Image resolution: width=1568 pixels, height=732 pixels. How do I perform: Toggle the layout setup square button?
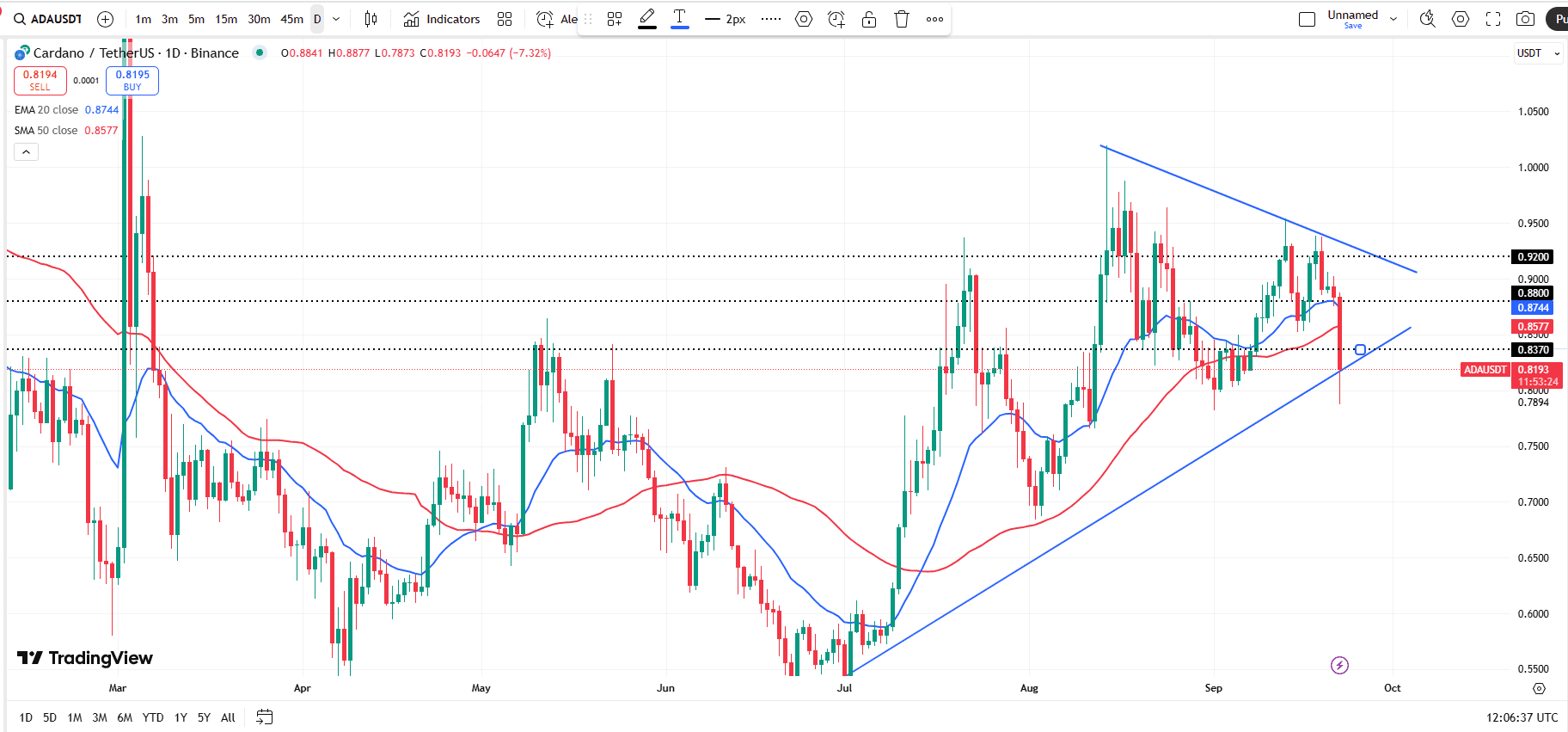(x=1307, y=19)
